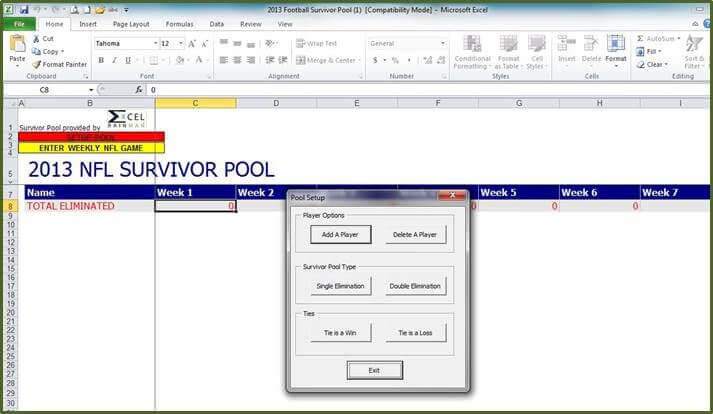The width and height of the screenshot is (713, 414).
Task: Click the Cut scissors icon
Action: click(x=36, y=39)
